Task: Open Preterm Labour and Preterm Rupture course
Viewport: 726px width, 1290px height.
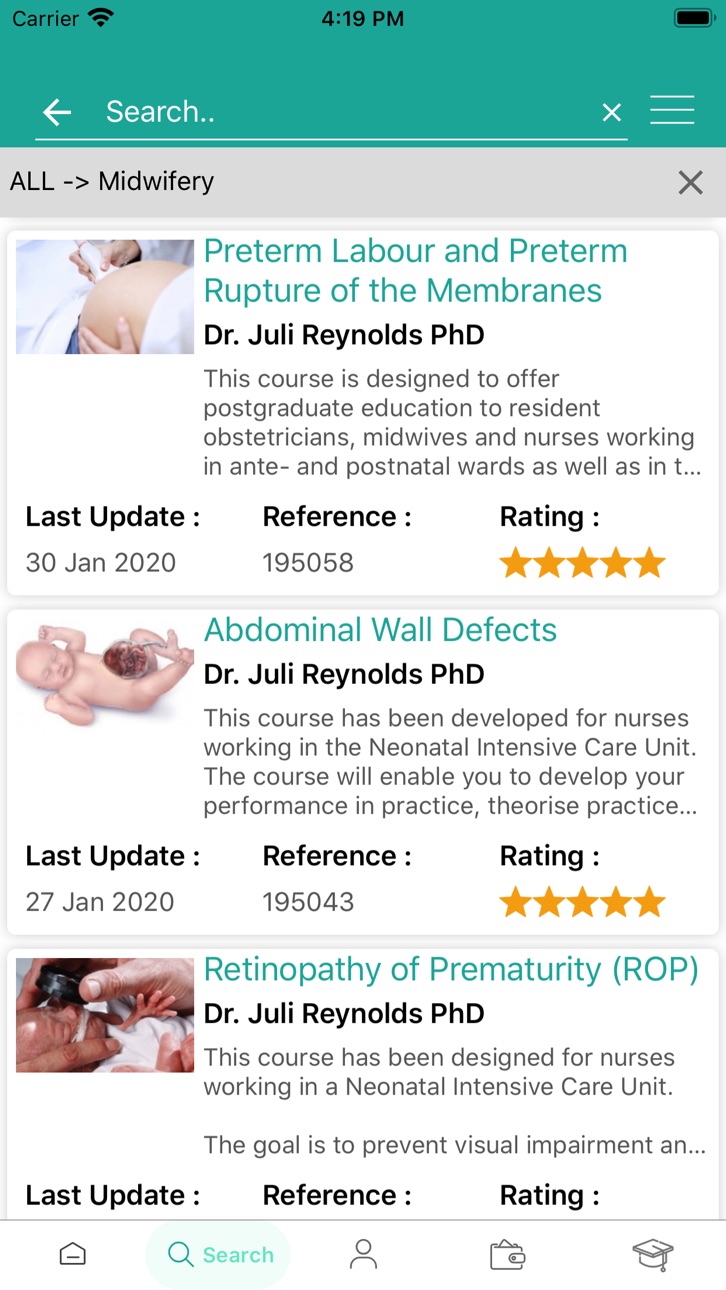Action: 415,271
